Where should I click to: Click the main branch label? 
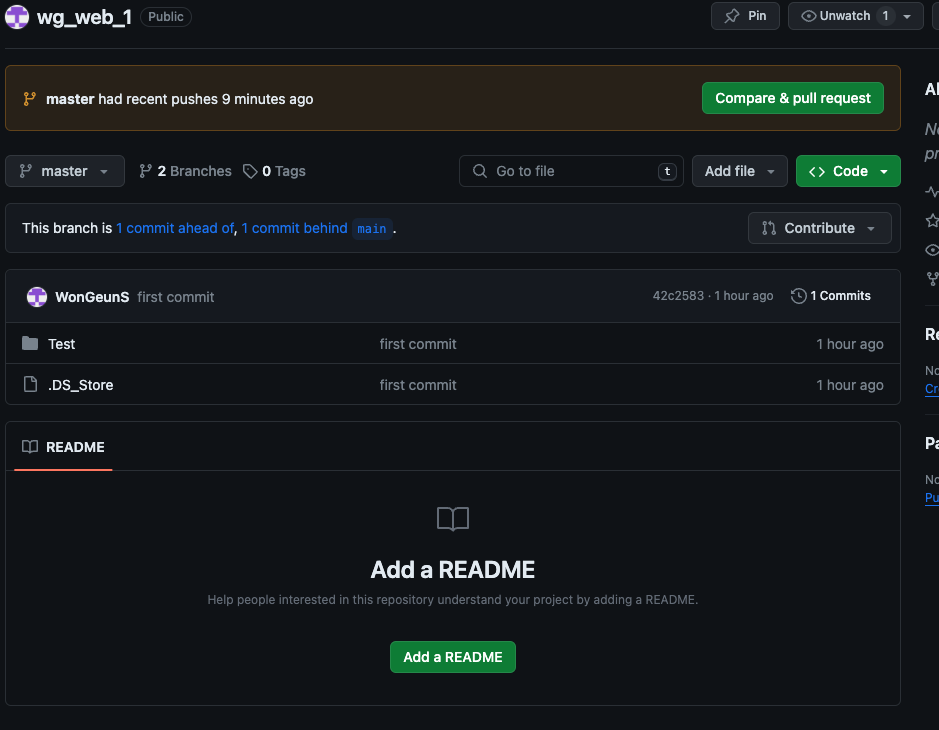372,229
